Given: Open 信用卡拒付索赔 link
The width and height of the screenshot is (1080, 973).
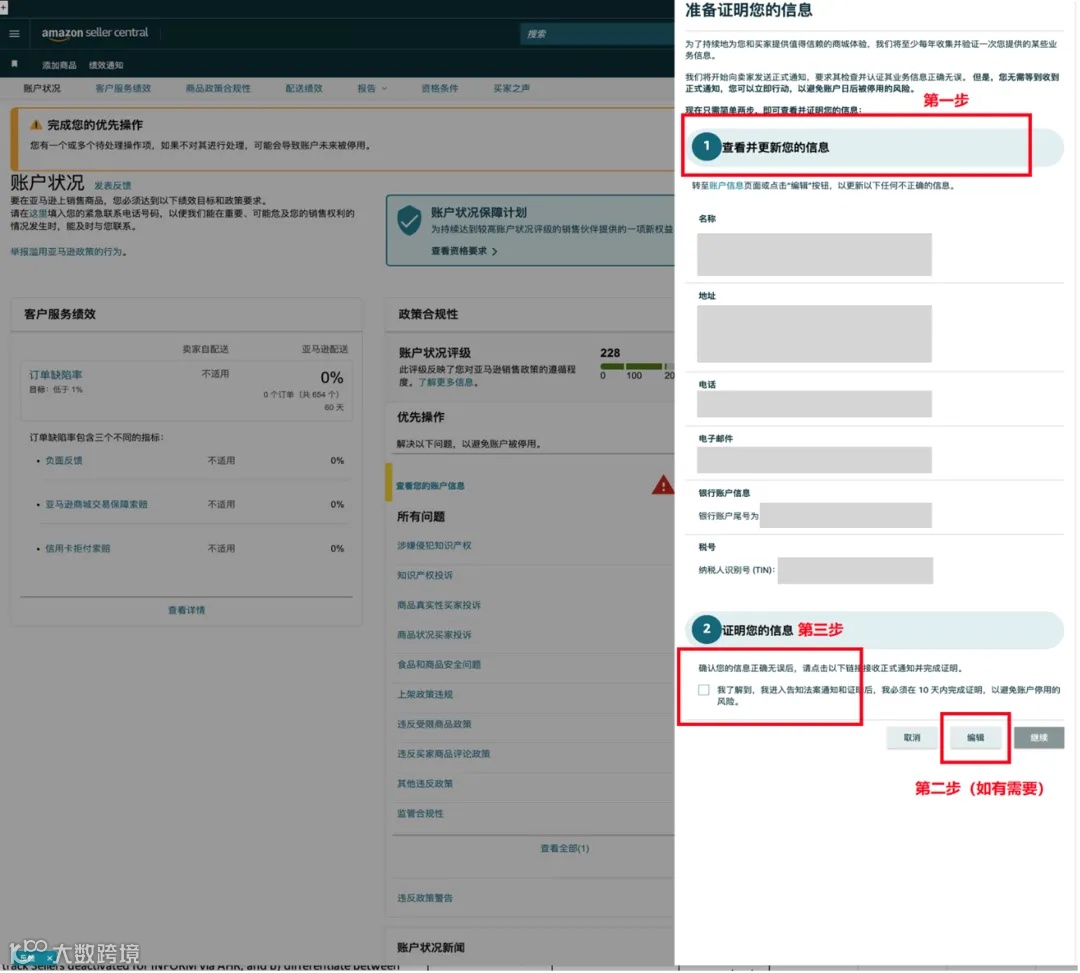Looking at the screenshot, I should coord(78,549).
